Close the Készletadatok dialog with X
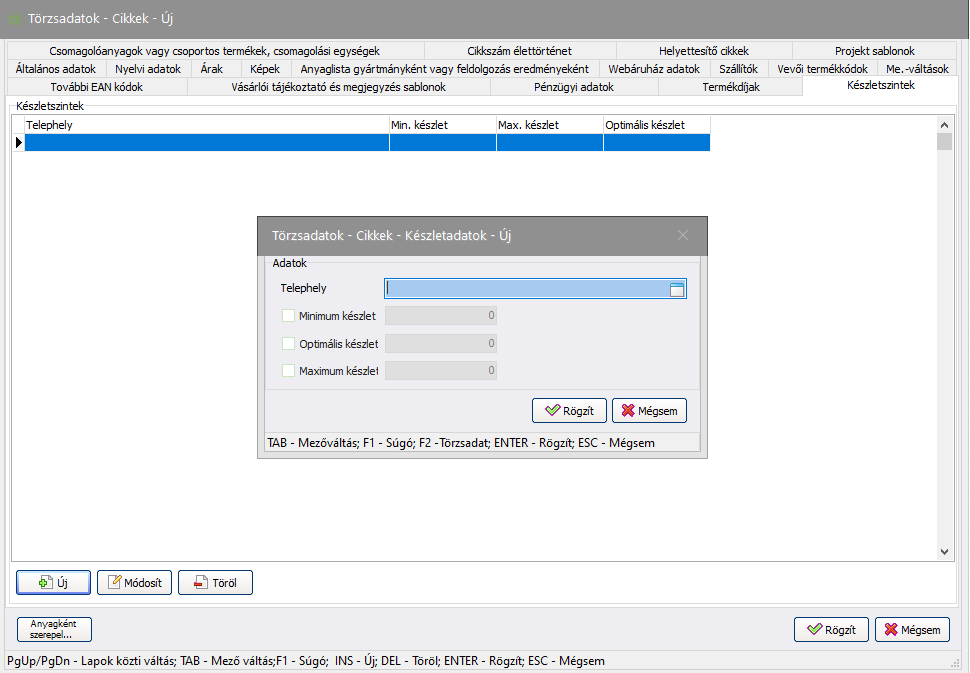This screenshot has width=970, height=673. coord(683,235)
